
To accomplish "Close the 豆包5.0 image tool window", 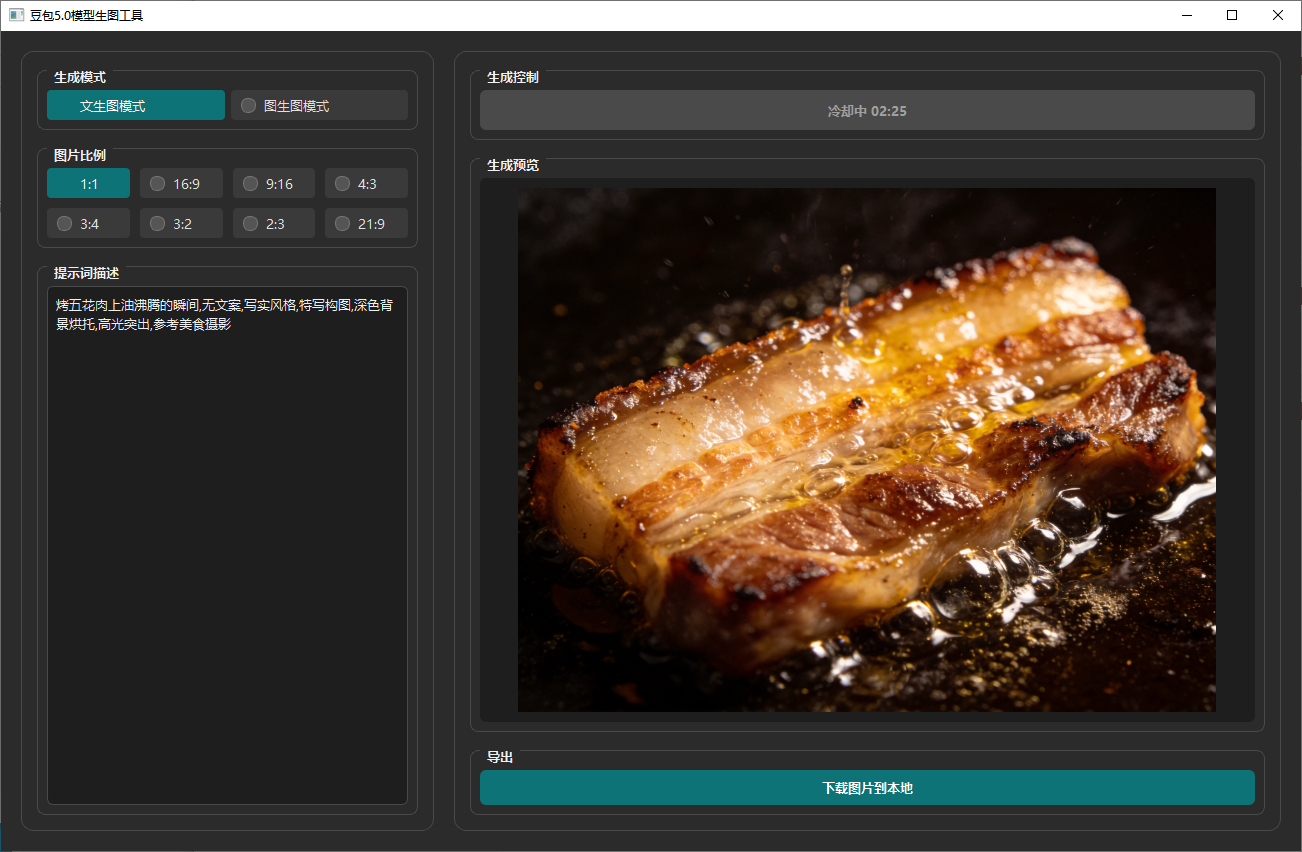I will pyautogui.click(x=1278, y=15).
